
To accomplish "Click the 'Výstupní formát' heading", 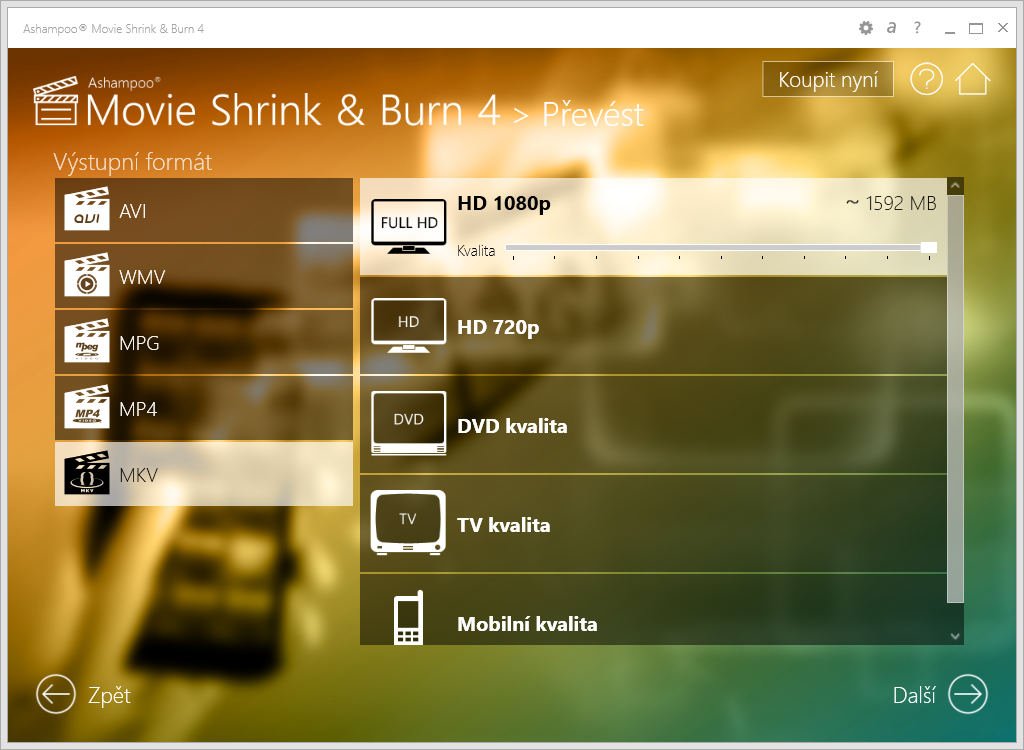I will point(133,162).
